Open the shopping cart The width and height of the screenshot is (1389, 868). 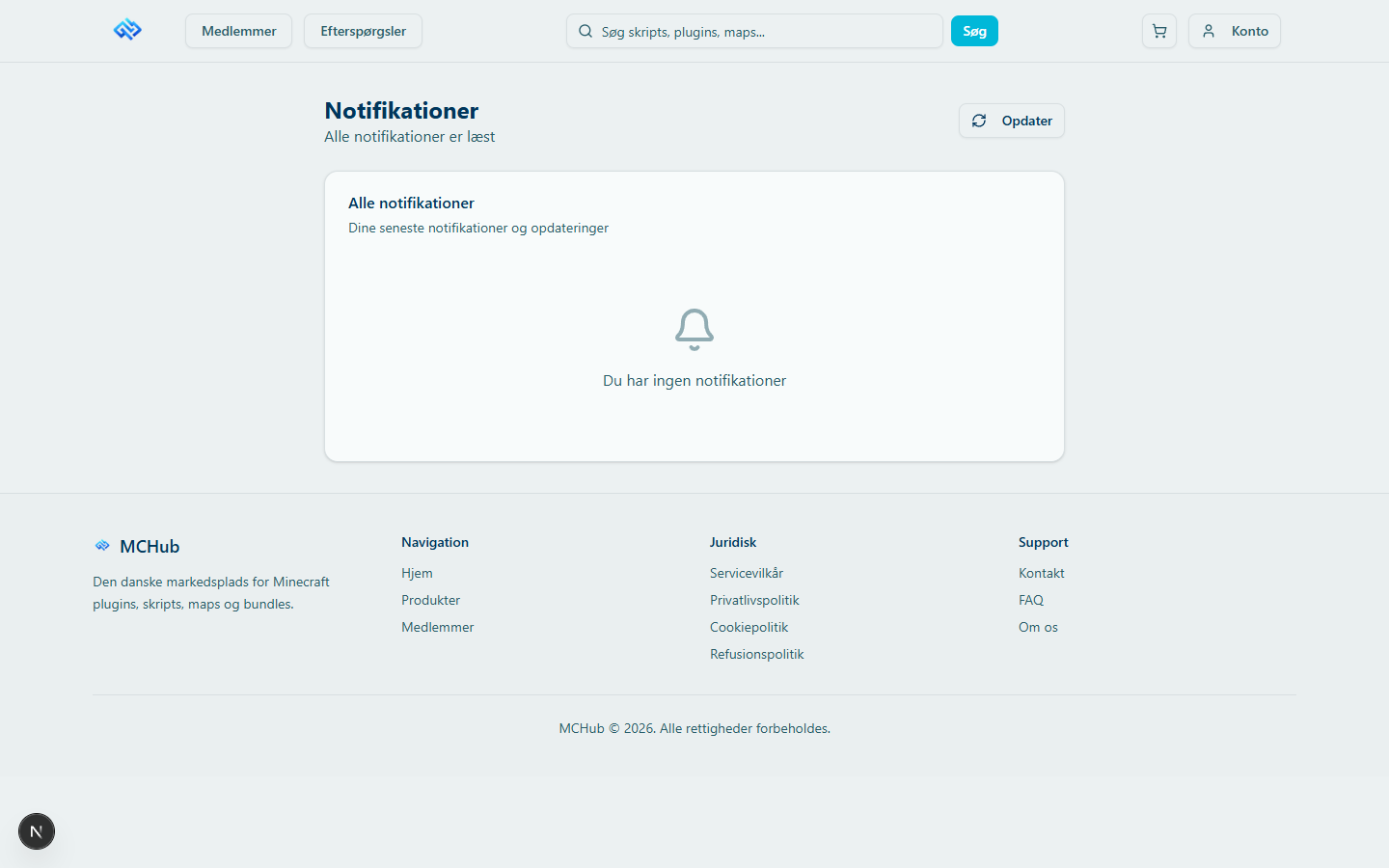1159,31
